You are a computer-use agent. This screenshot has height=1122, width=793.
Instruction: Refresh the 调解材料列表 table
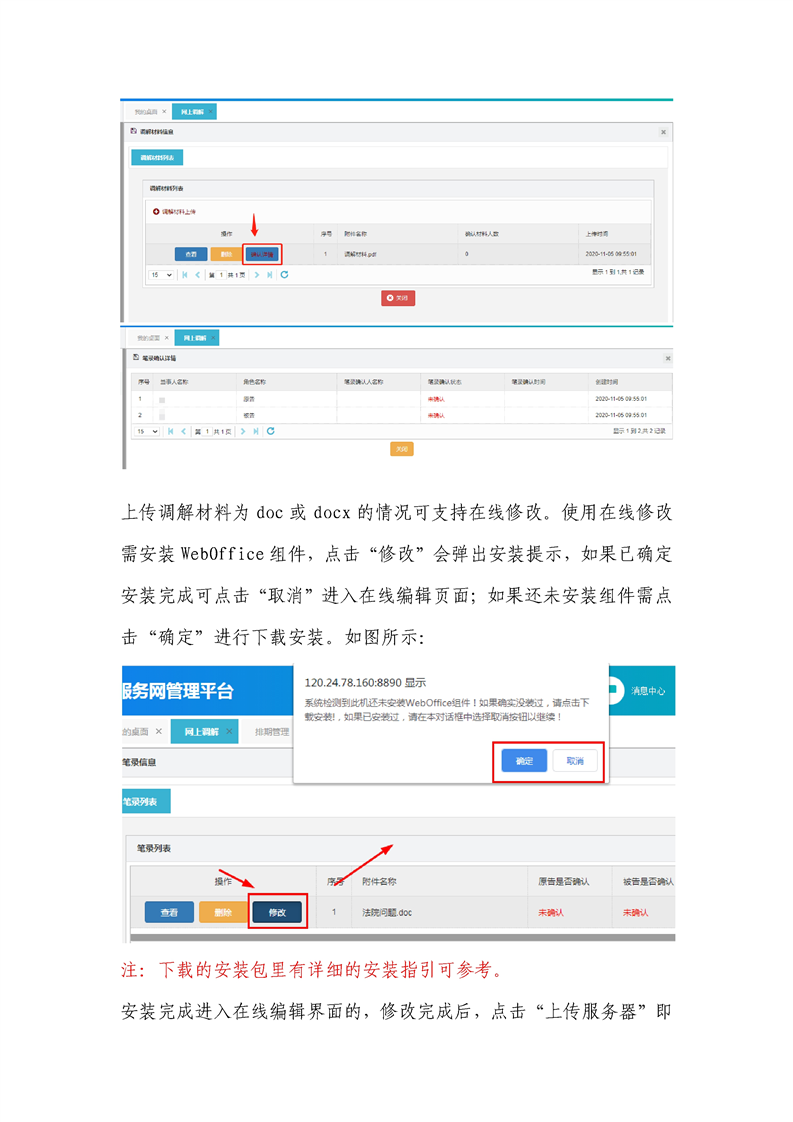284,275
